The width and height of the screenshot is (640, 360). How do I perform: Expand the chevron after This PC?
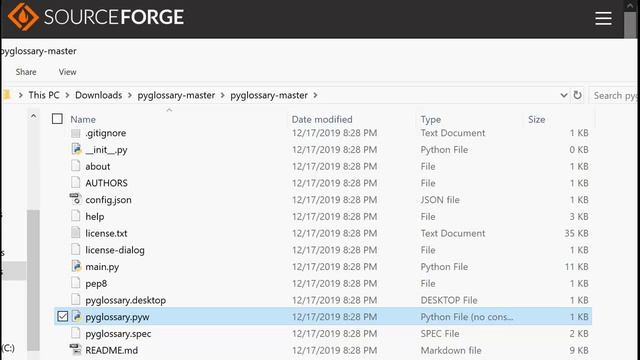click(67, 95)
